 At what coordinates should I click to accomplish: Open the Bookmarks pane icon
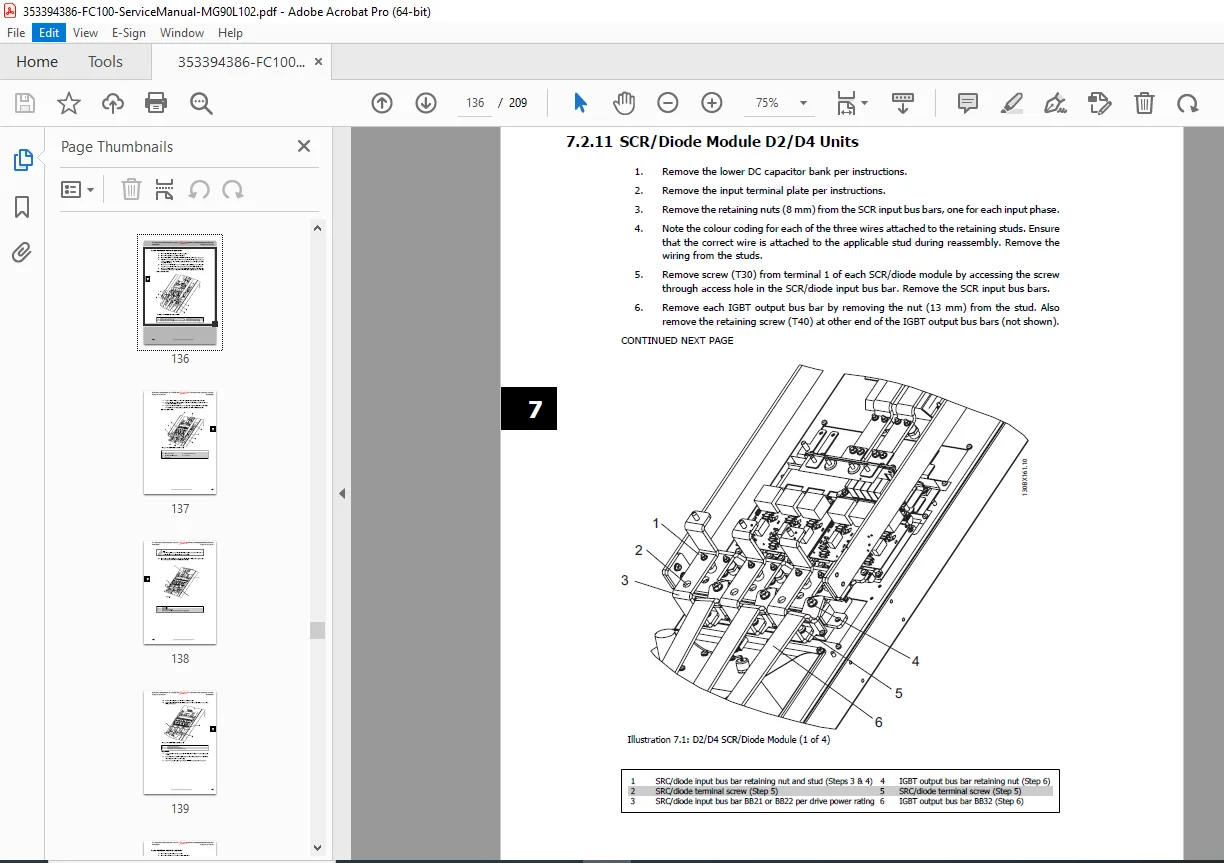[22, 207]
